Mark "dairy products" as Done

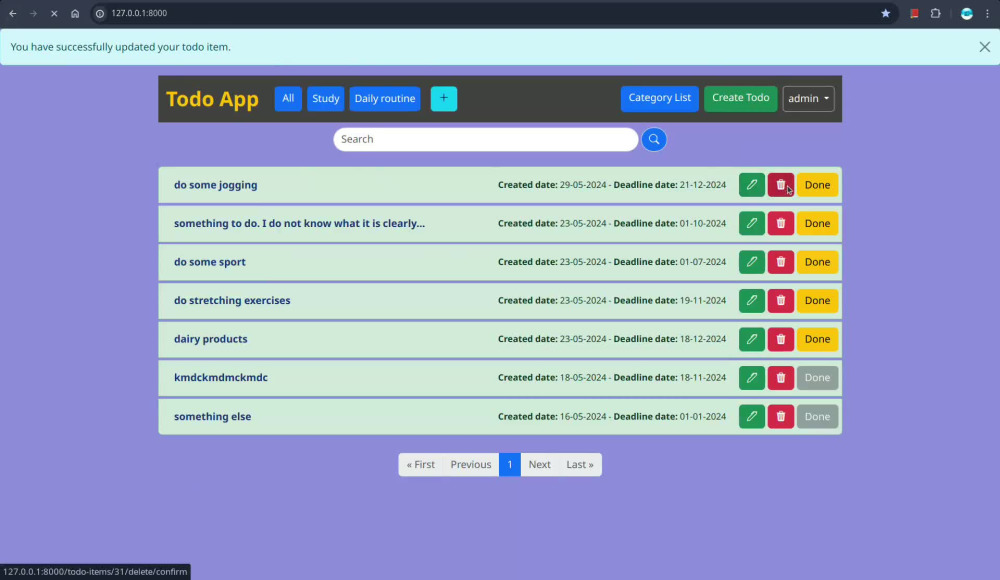[x=817, y=339]
